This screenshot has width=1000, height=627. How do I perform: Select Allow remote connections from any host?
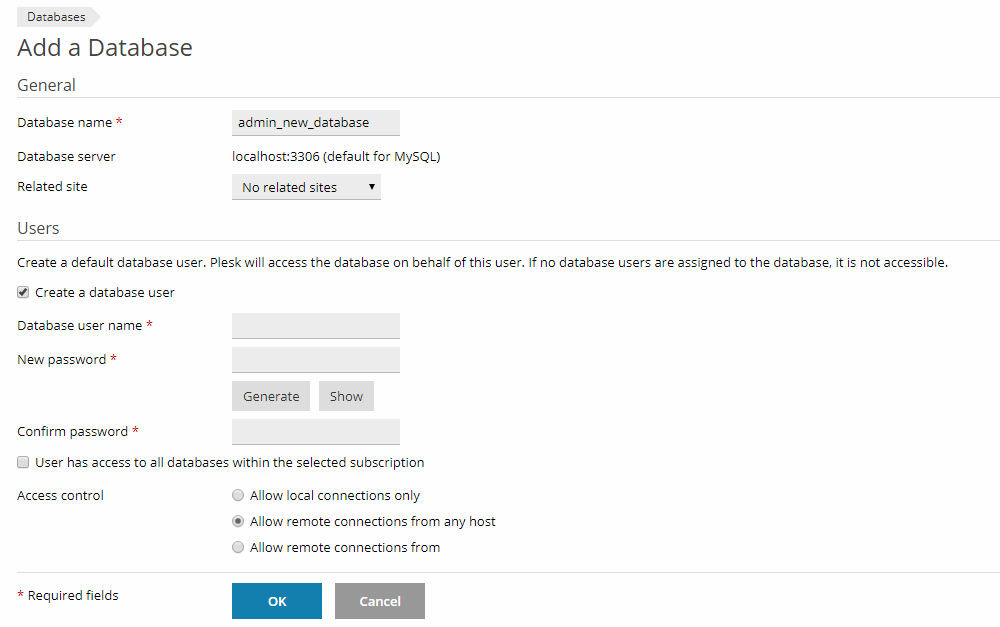[x=238, y=521]
